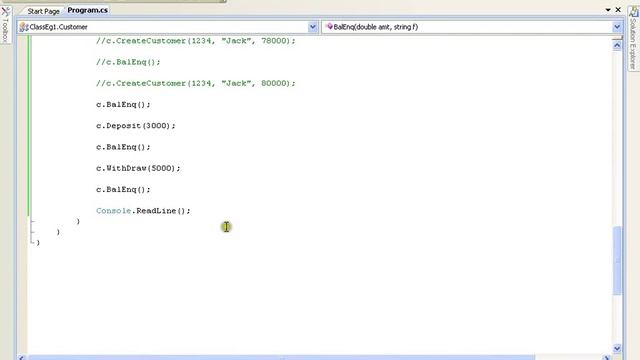Switch to the Start Page tab

coord(43,11)
